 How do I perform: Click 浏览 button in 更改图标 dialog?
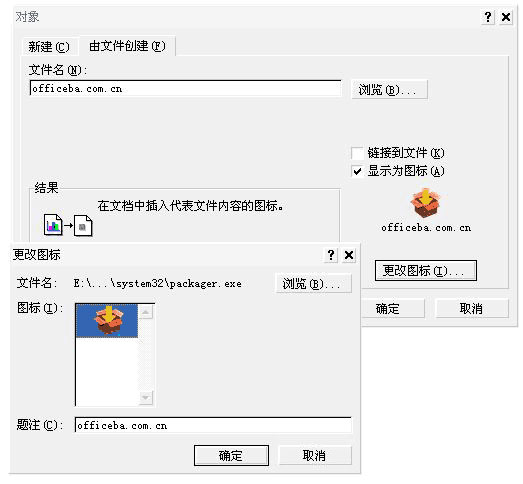(314, 284)
